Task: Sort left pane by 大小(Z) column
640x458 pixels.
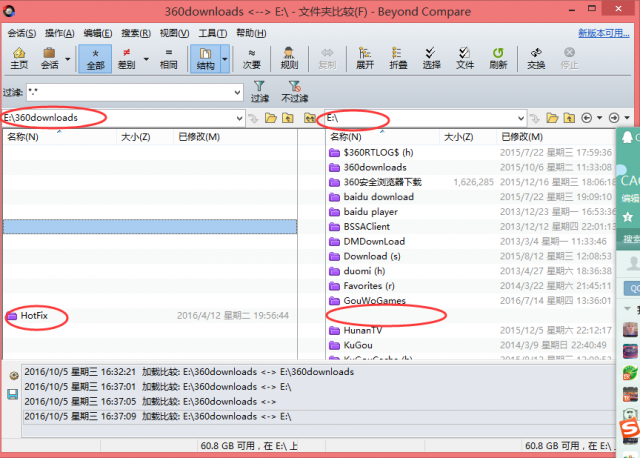Action: point(145,137)
